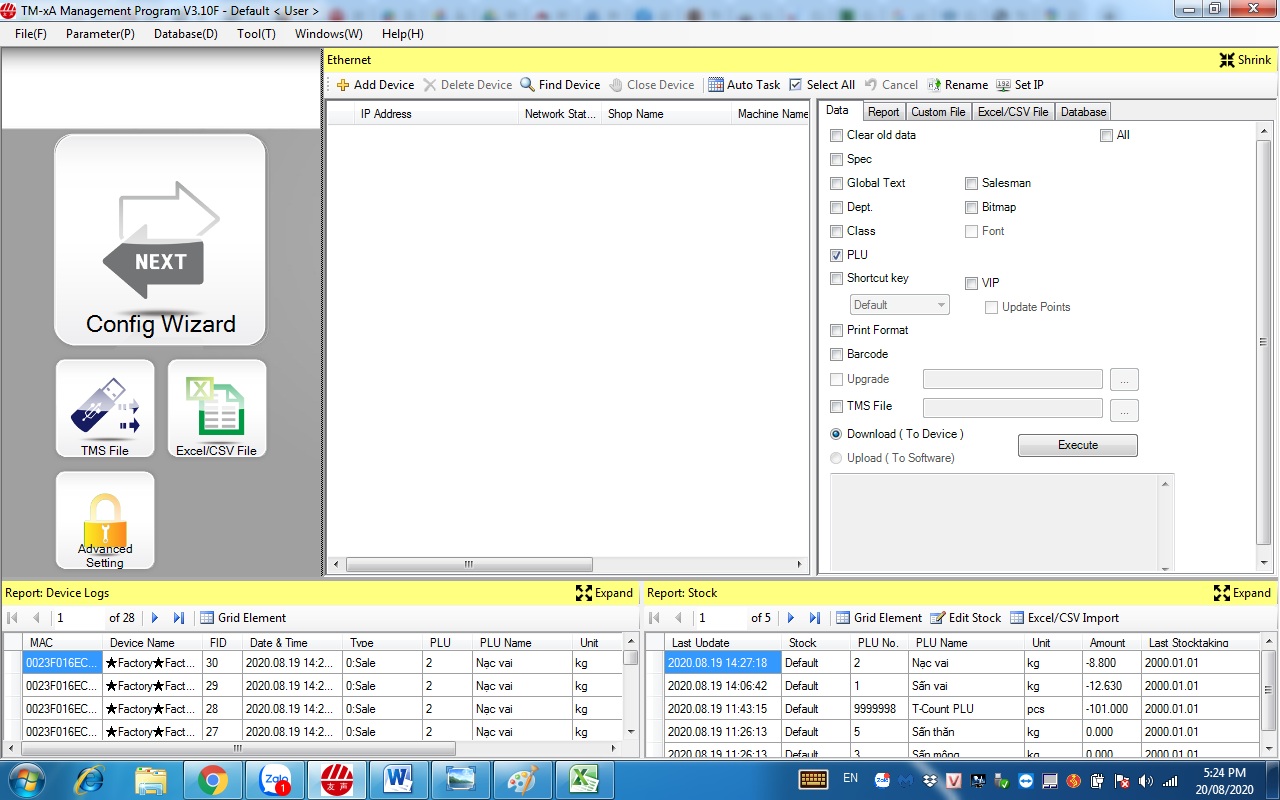This screenshot has width=1280, height=800.
Task: Enable the Clear old data checkbox
Action: pos(837,135)
